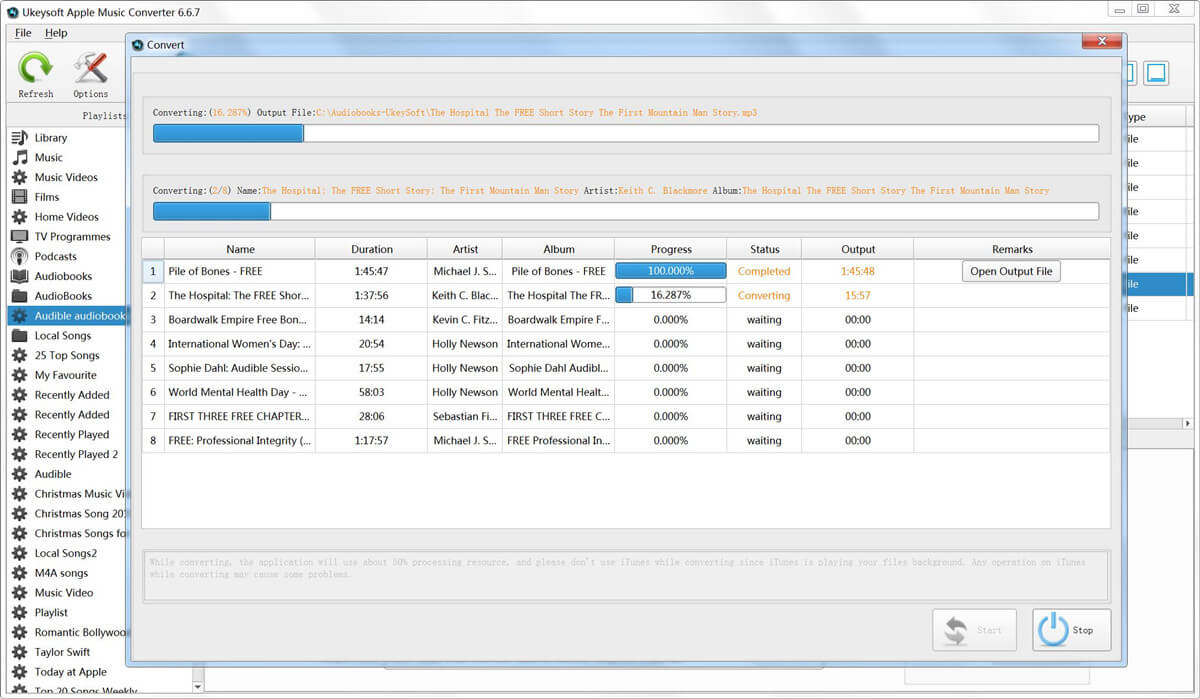Image resolution: width=1200 pixels, height=699 pixels.
Task: Click the 25 Top Songs gear icon
Action: tap(19, 355)
